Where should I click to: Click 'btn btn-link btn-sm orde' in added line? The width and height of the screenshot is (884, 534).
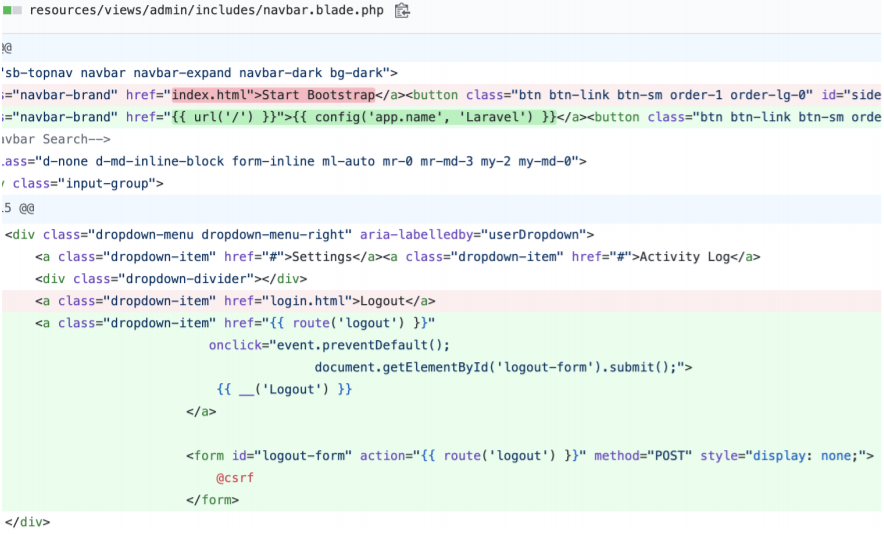click(x=790, y=117)
